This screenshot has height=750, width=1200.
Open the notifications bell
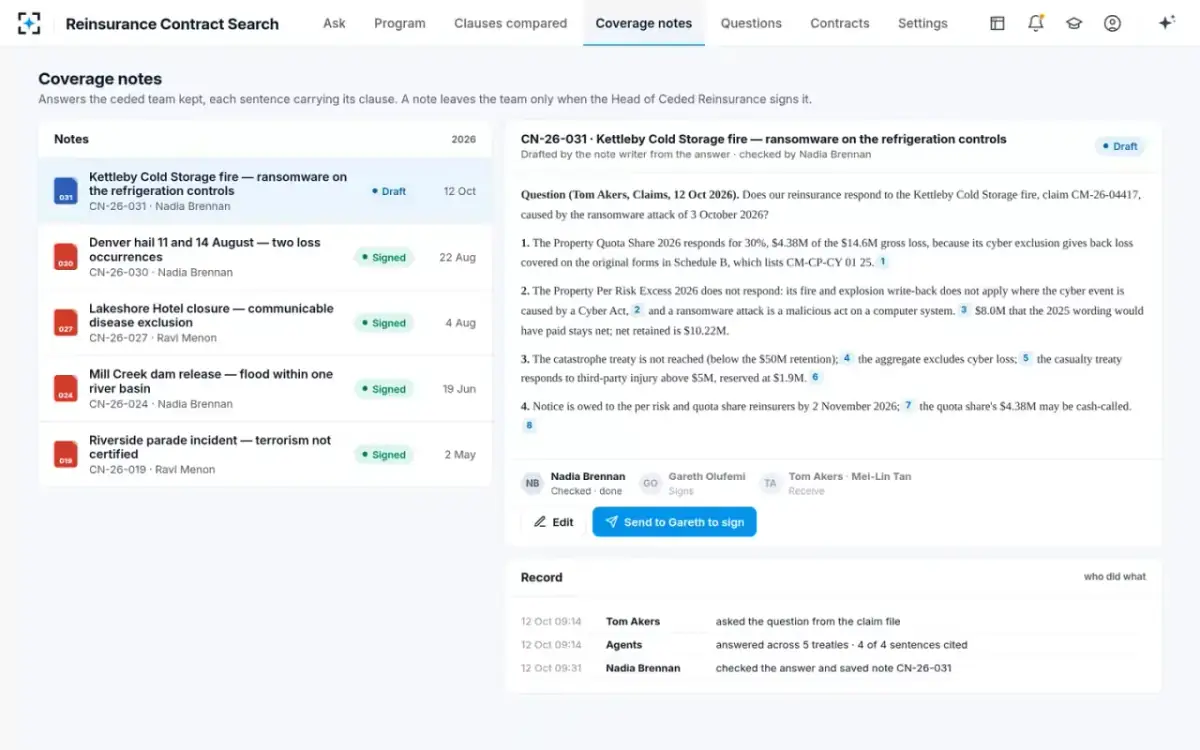(x=1036, y=23)
